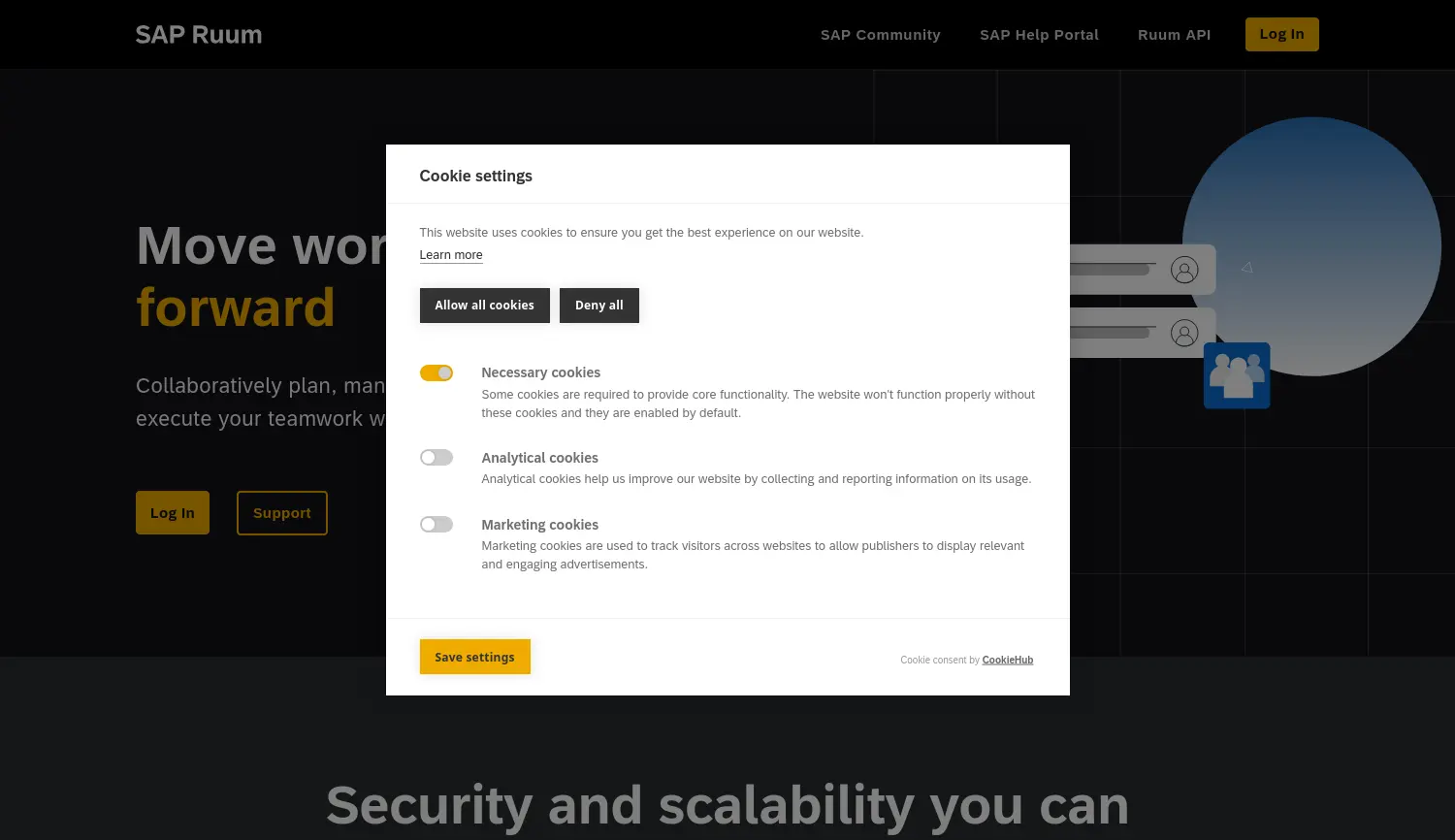Click the SAP Ruum logo
This screenshot has height=840, width=1455.
199,35
